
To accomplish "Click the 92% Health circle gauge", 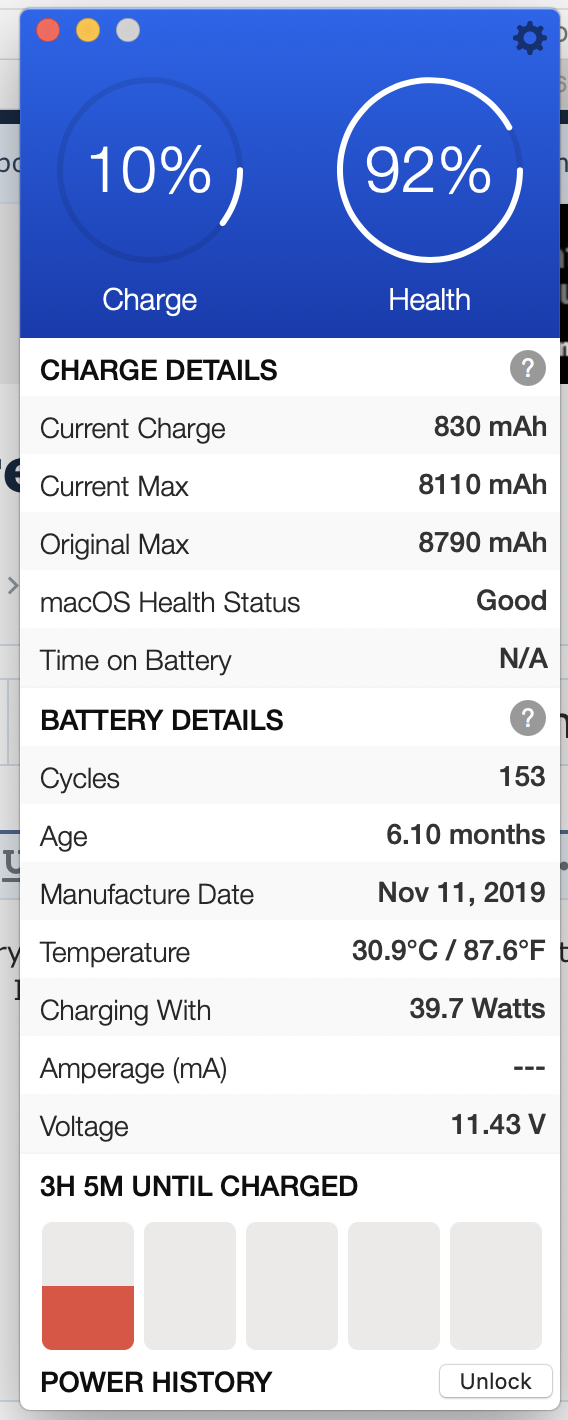I will point(429,170).
